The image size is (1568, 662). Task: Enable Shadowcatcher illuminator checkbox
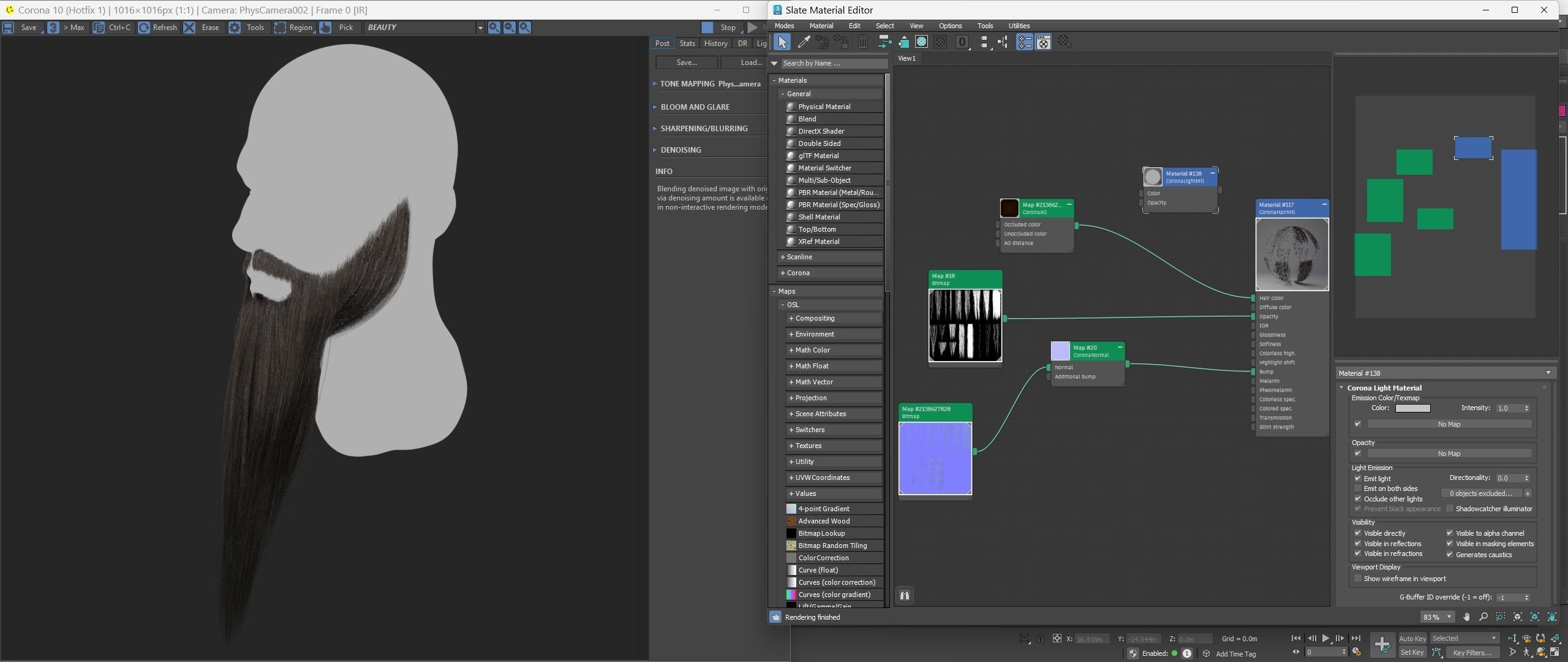(x=1450, y=509)
